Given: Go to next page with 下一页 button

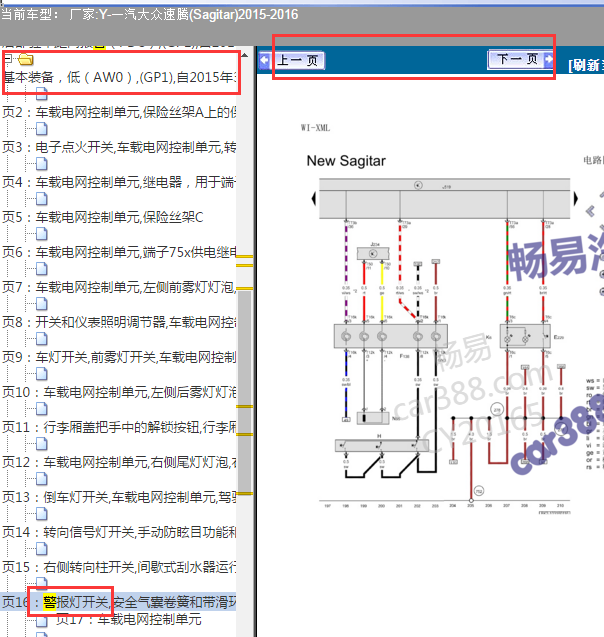Looking at the screenshot, I should coord(517,59).
